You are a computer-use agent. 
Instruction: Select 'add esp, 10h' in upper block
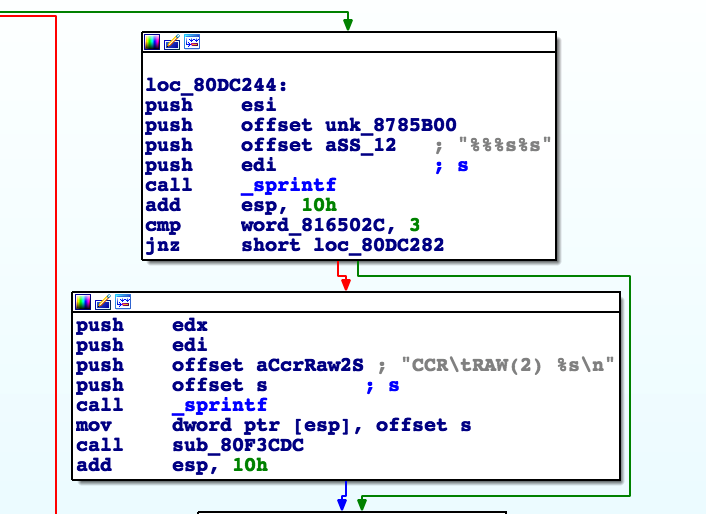point(241,205)
